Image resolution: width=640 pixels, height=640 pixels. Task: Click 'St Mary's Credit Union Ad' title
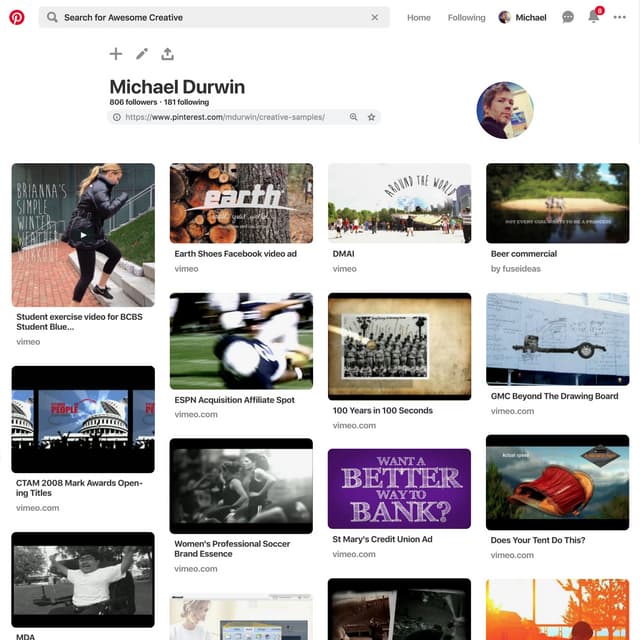click(382, 539)
